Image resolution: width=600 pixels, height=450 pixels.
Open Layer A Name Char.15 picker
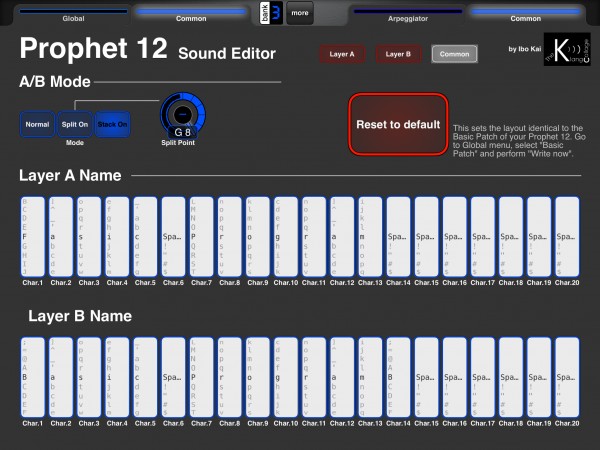coord(426,237)
